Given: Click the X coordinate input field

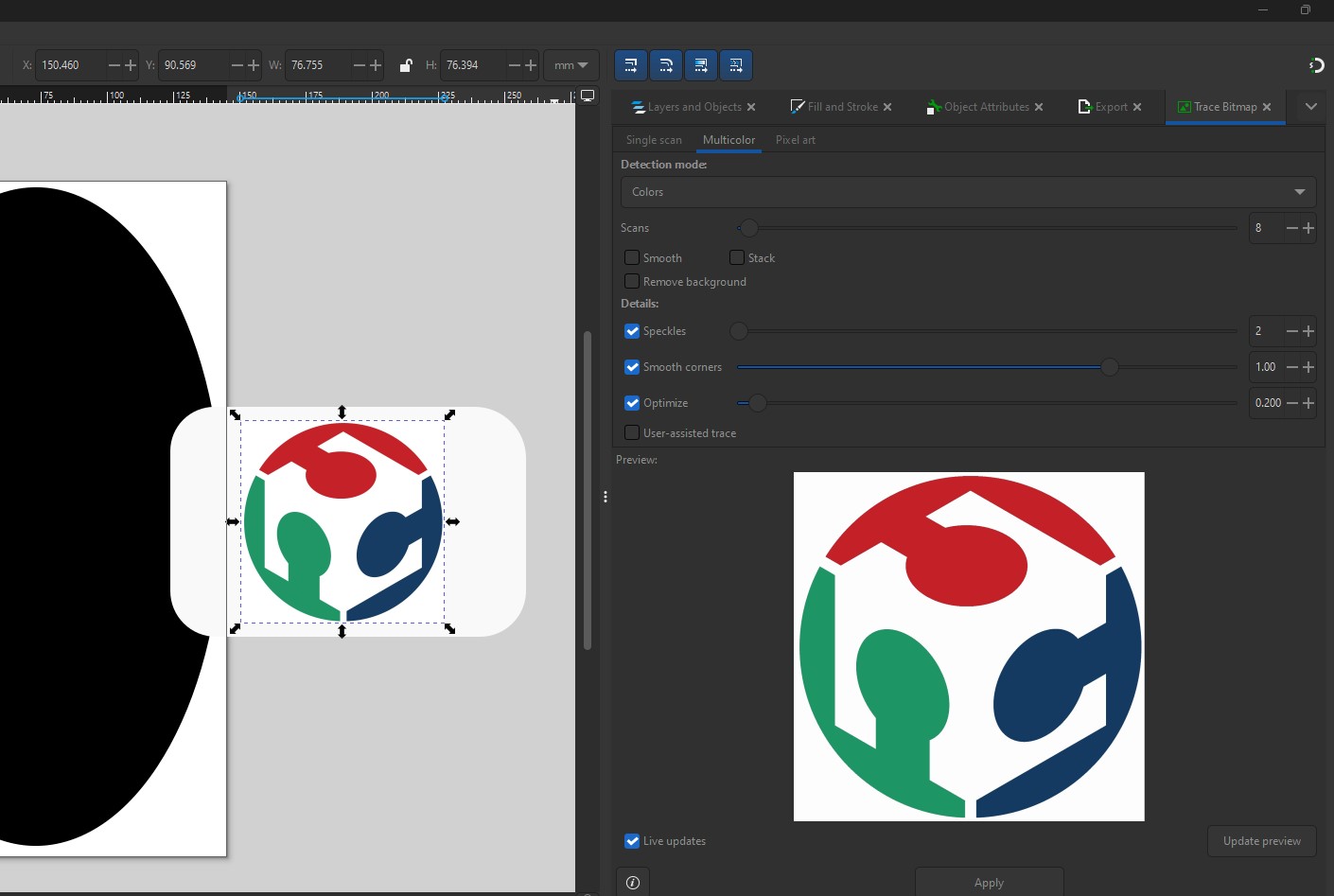Looking at the screenshot, I should 72,65.
